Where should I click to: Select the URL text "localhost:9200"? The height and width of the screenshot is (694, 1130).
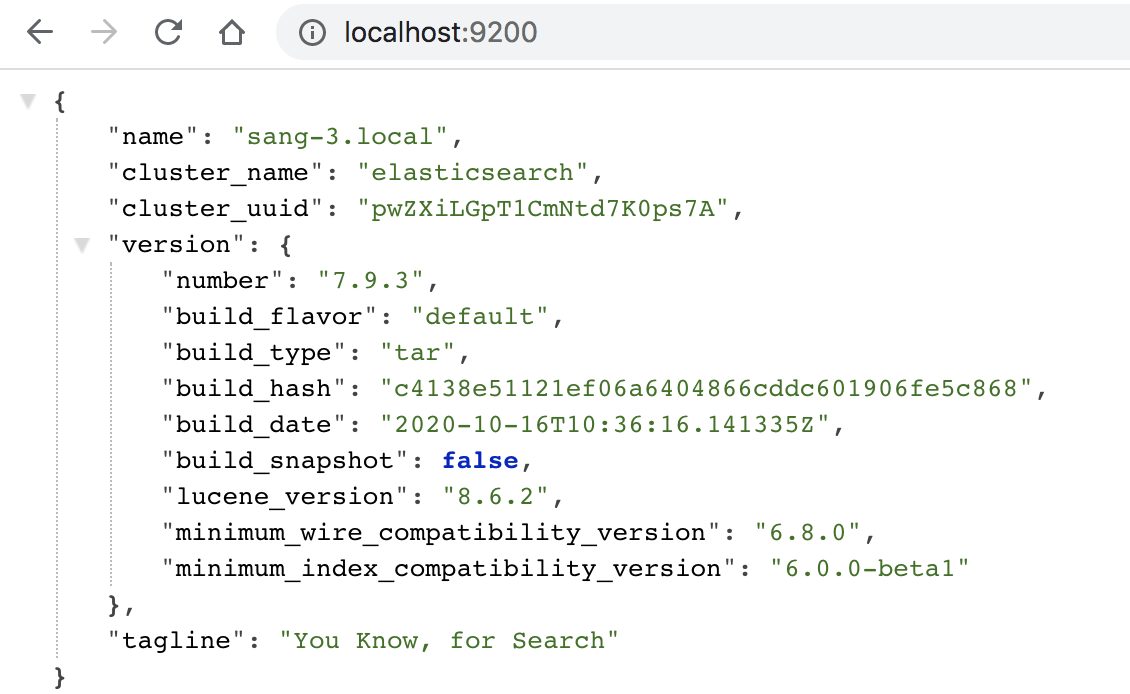[438, 32]
